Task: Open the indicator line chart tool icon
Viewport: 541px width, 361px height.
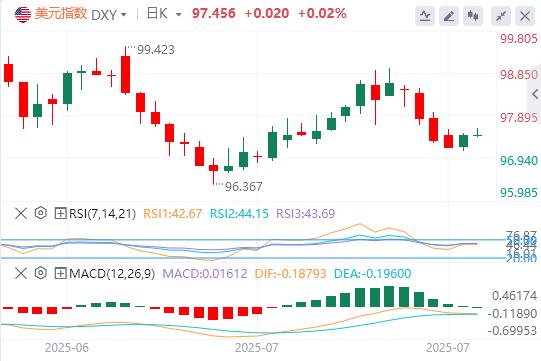Action: click(425, 16)
